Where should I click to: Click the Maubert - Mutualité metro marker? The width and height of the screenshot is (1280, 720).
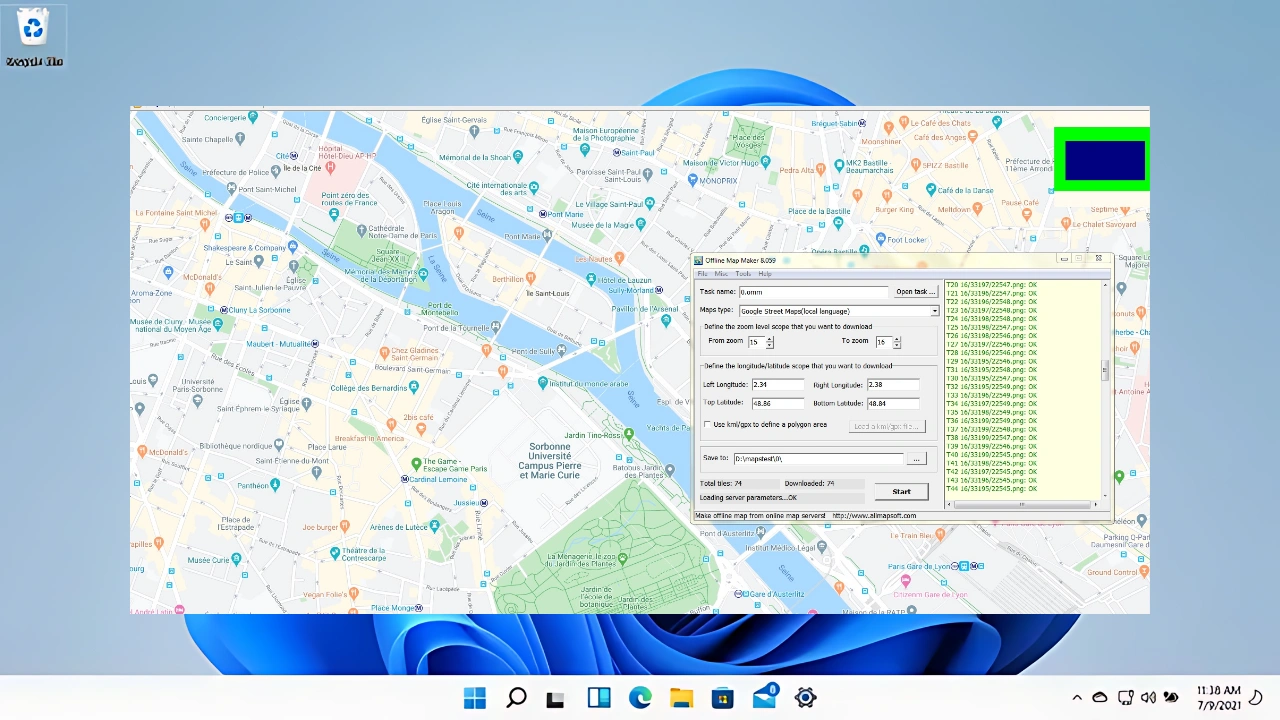click(x=315, y=343)
